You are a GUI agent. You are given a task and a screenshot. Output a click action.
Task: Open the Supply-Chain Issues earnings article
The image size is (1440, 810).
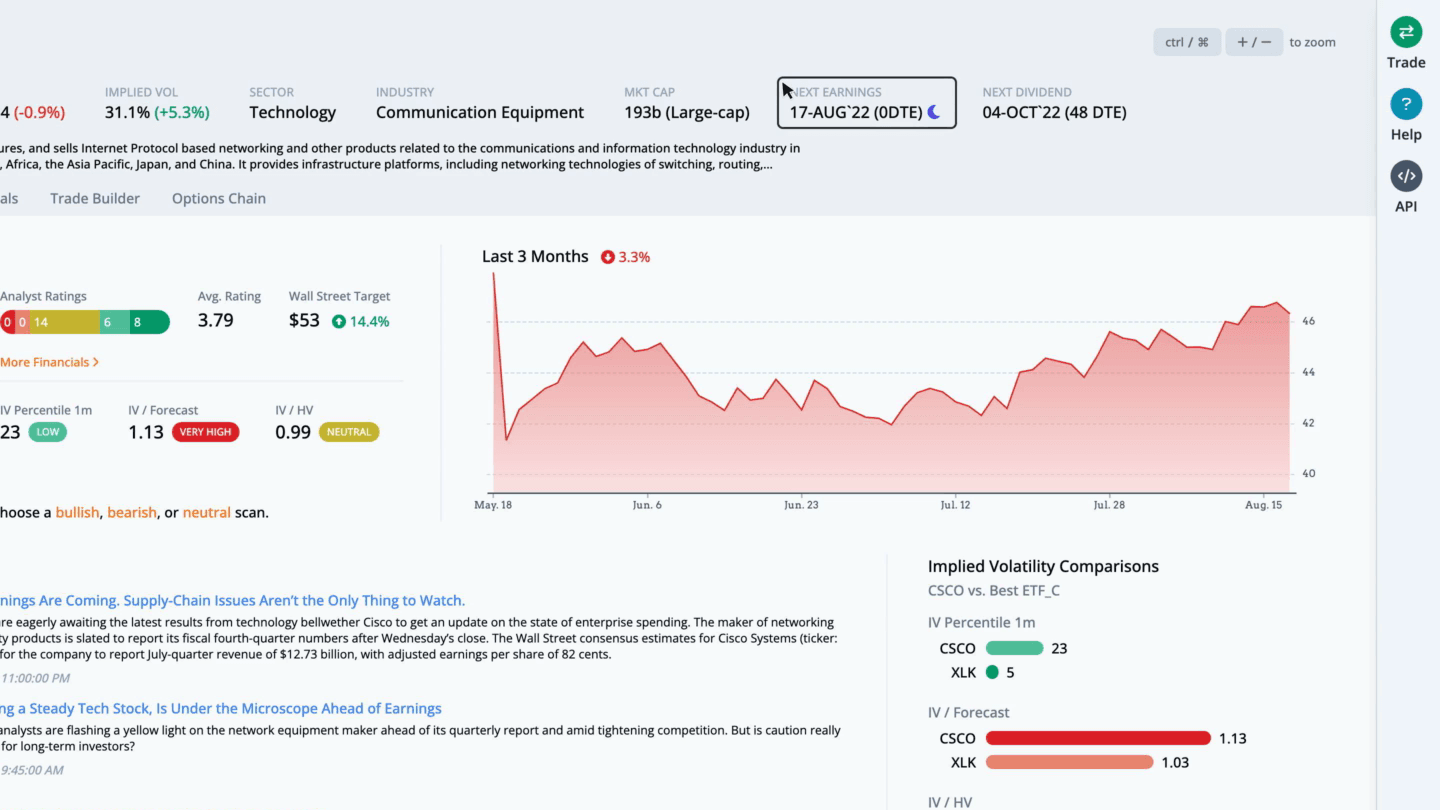tap(232, 600)
